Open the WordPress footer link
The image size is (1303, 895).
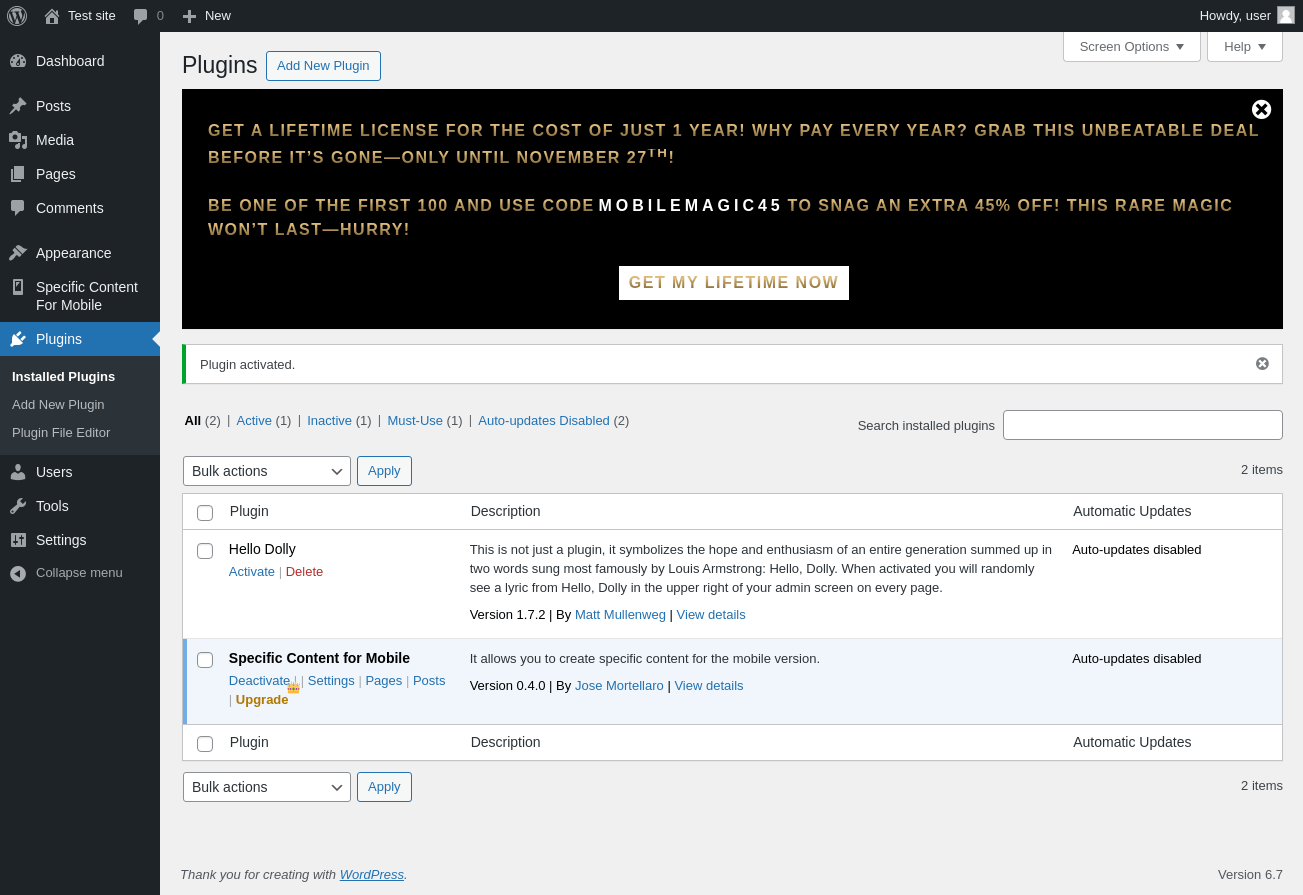(x=372, y=875)
